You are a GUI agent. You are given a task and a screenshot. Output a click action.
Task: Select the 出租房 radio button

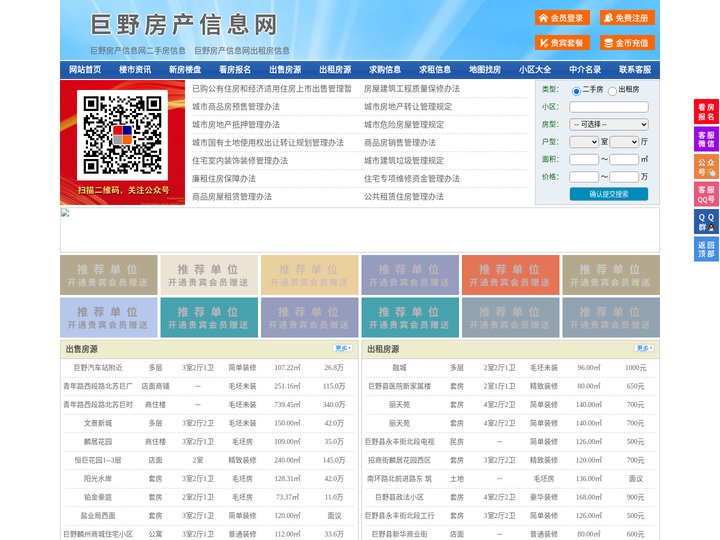click(612, 91)
